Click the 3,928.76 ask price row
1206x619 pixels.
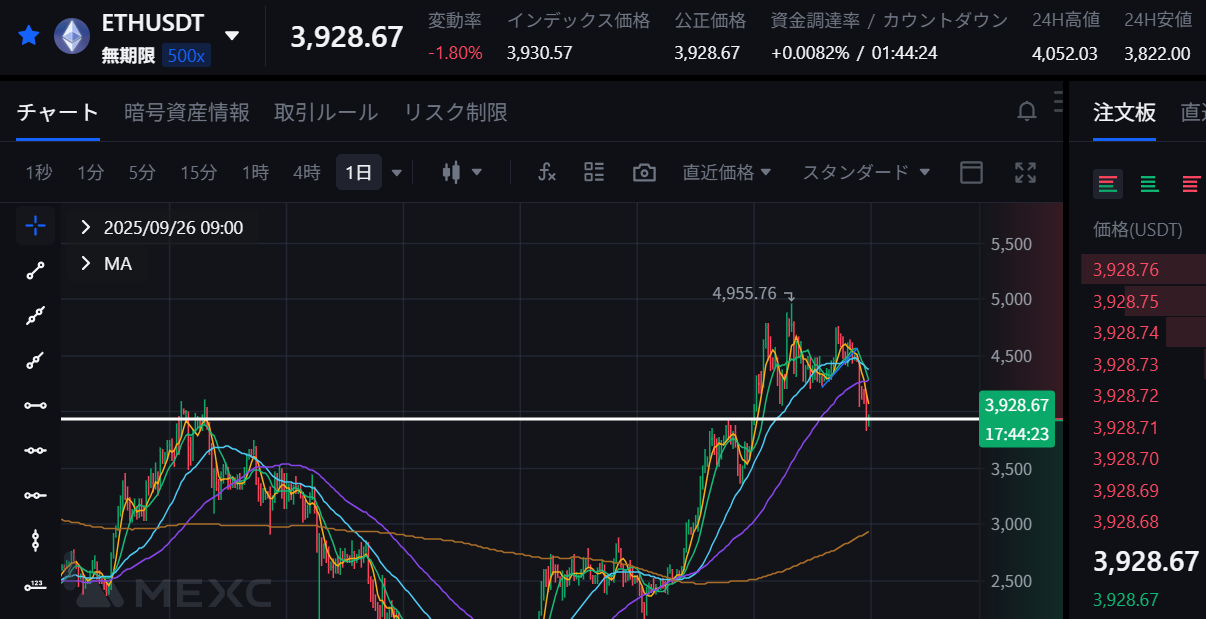pyautogui.click(x=1126, y=269)
